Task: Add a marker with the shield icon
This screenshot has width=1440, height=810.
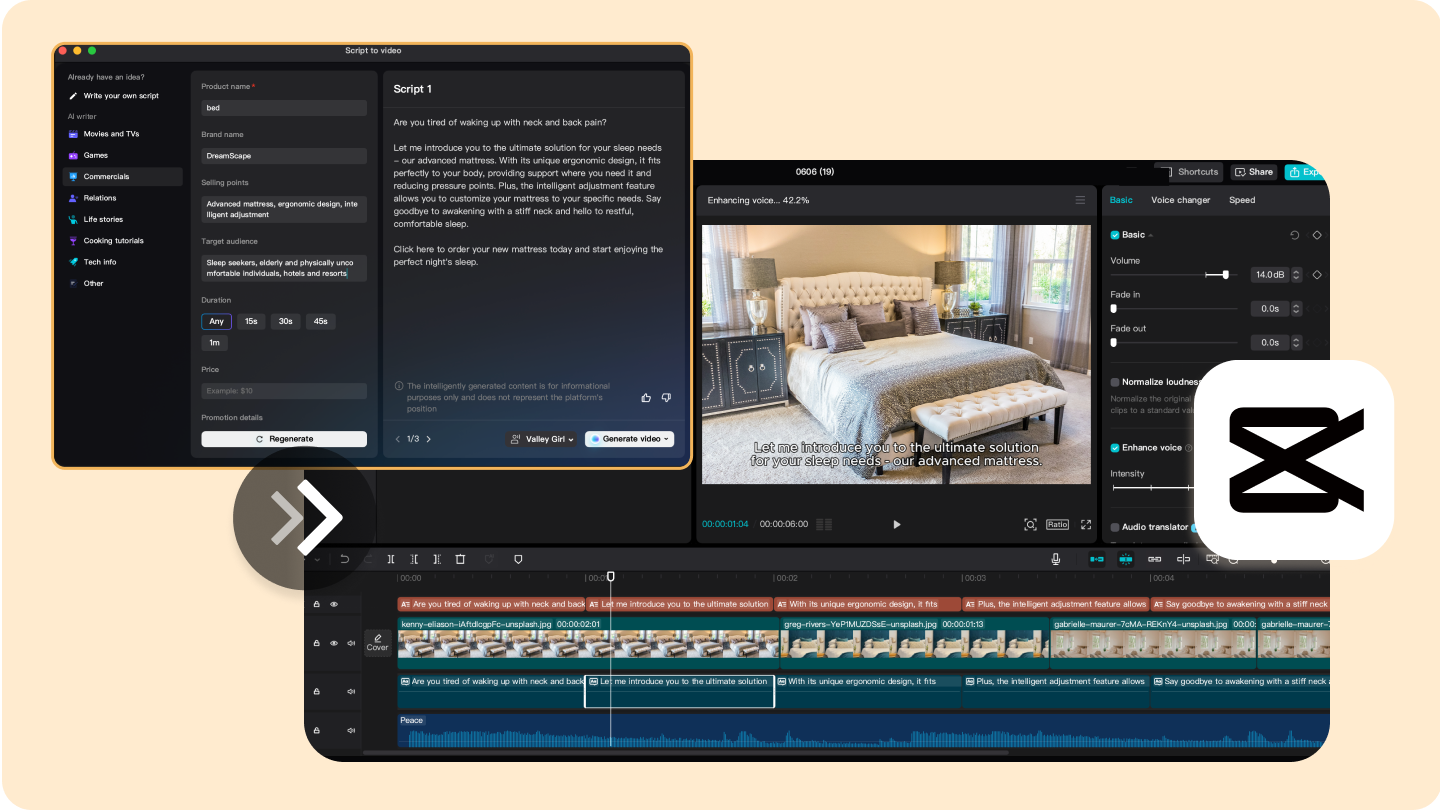Action: [x=518, y=559]
